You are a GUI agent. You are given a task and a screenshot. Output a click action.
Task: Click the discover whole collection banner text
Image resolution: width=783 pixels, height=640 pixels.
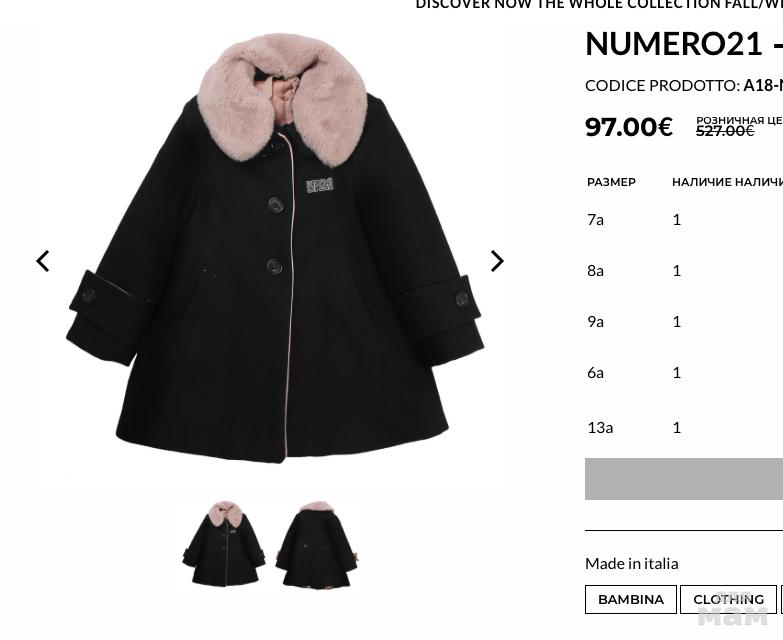tap(599, 4)
